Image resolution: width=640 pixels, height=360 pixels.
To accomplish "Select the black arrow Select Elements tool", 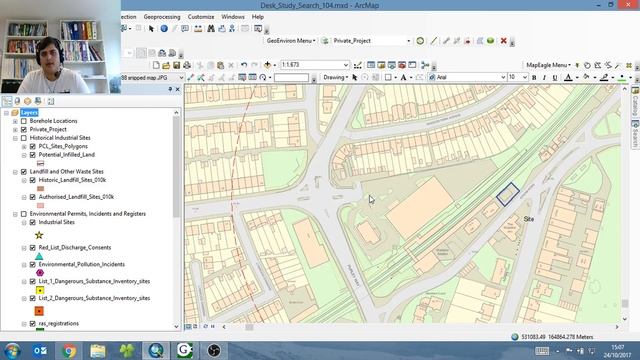I will click(151, 29).
